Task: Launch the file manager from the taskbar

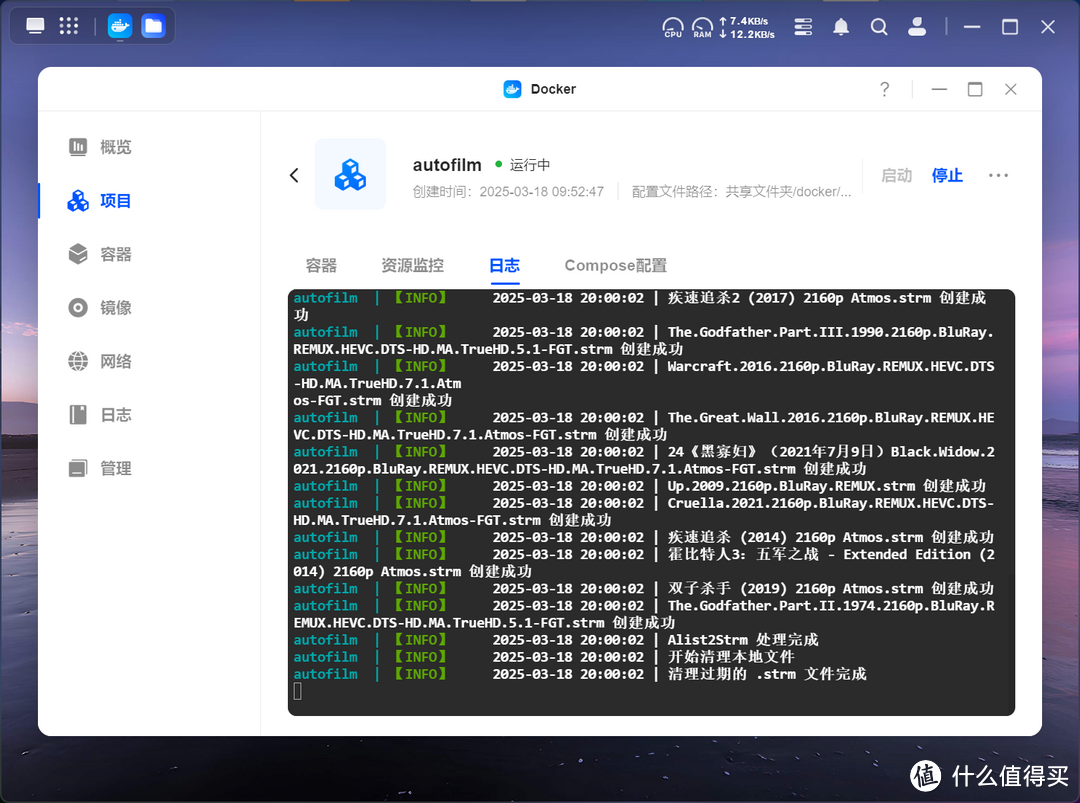Action: (x=153, y=25)
